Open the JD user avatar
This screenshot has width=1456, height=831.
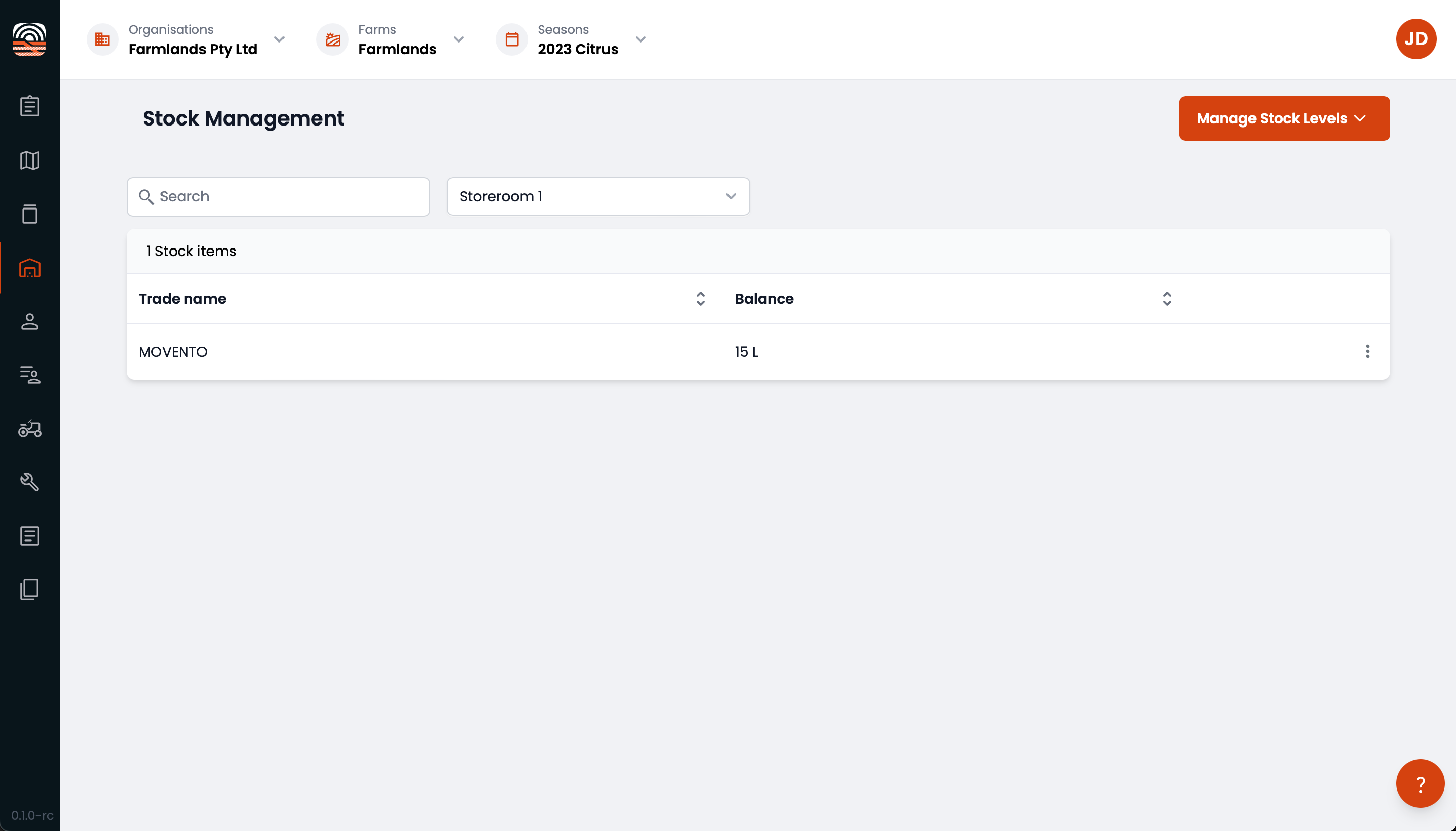point(1416,39)
